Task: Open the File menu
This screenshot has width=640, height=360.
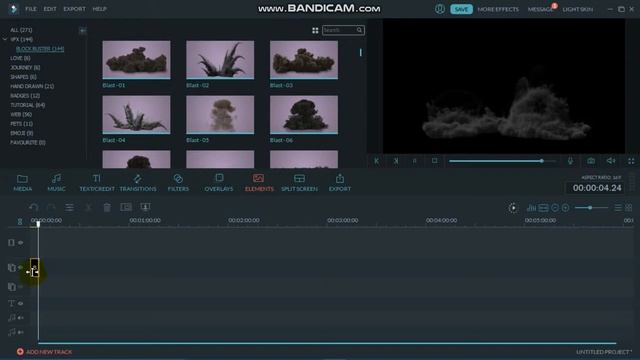Action: coord(31,9)
